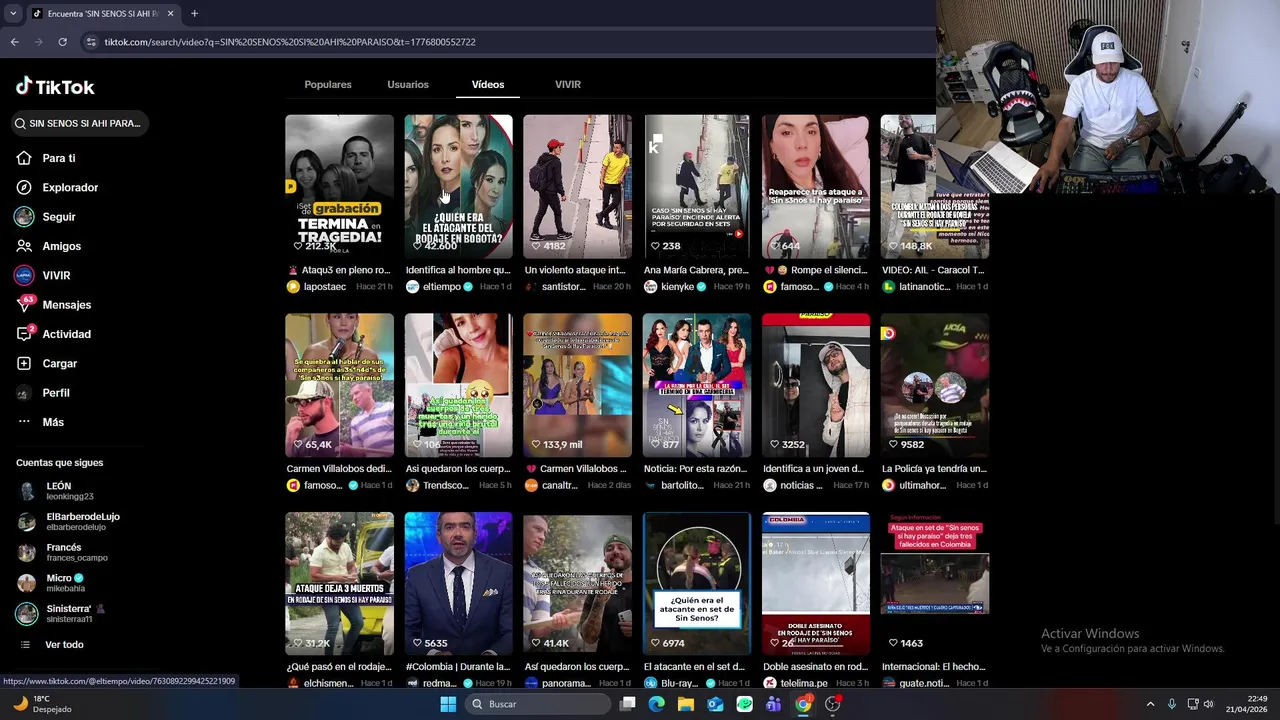Open Francés frances_ocampo account
Screen dimensions: 1280x720
68,553
